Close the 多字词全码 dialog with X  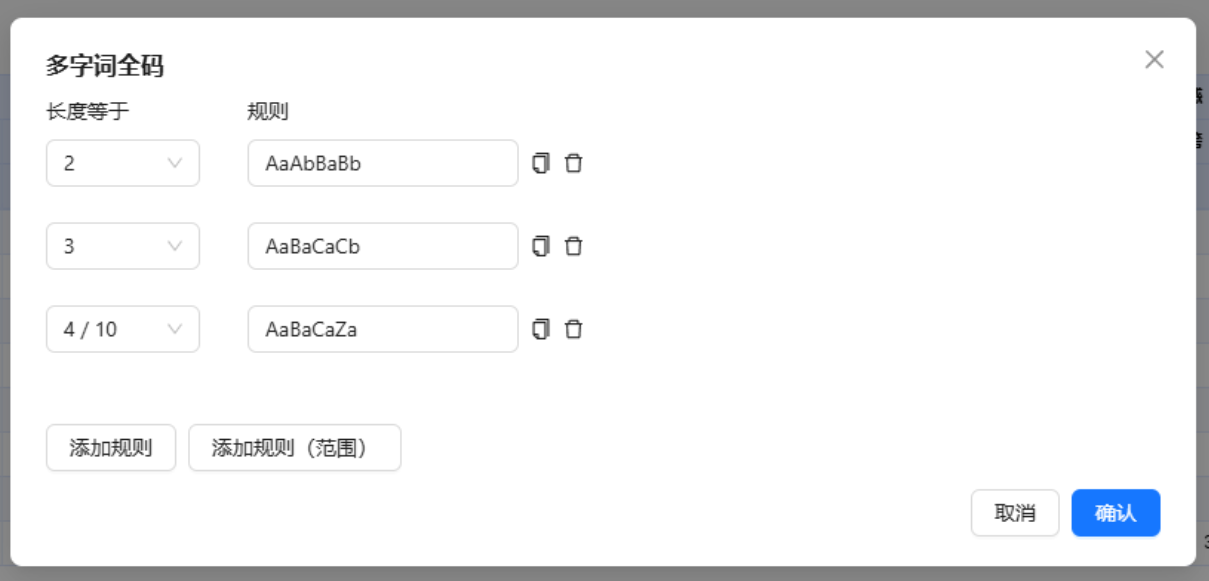(1154, 60)
